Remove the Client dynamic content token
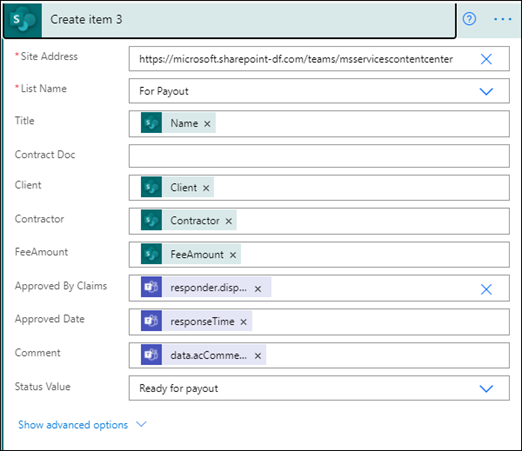The image size is (522, 451). click(x=206, y=188)
